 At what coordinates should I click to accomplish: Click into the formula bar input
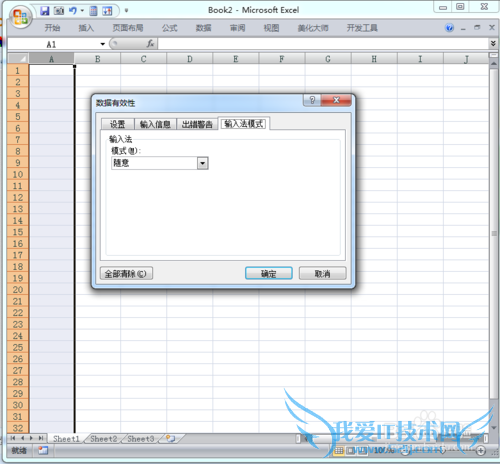(x=323, y=44)
